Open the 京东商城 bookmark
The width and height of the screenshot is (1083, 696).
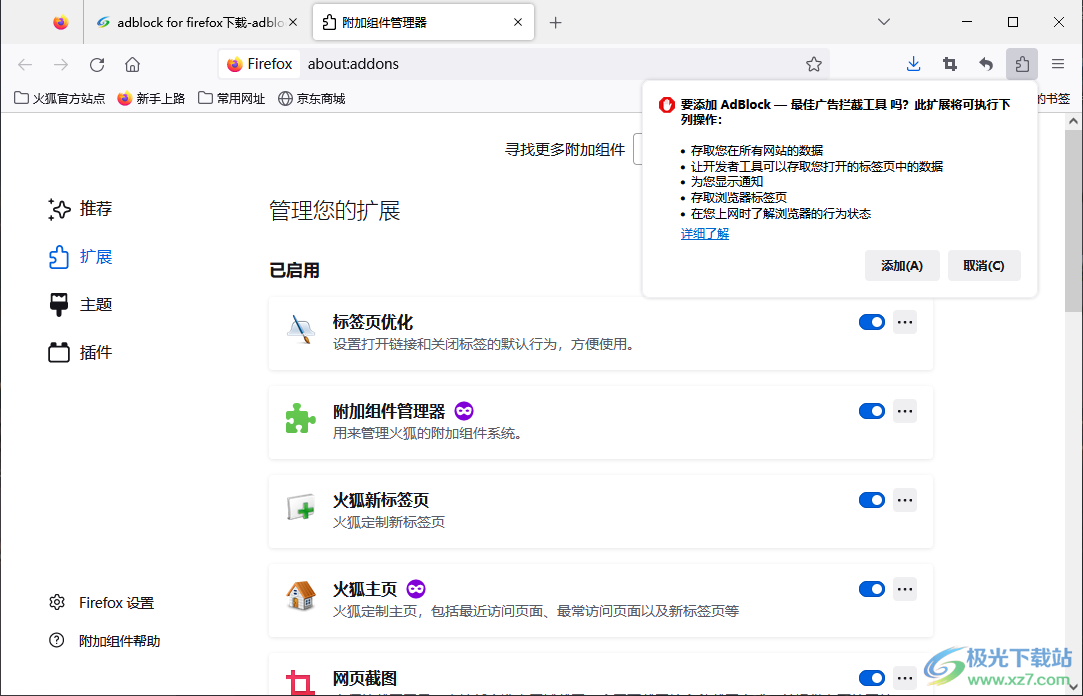tap(312, 99)
